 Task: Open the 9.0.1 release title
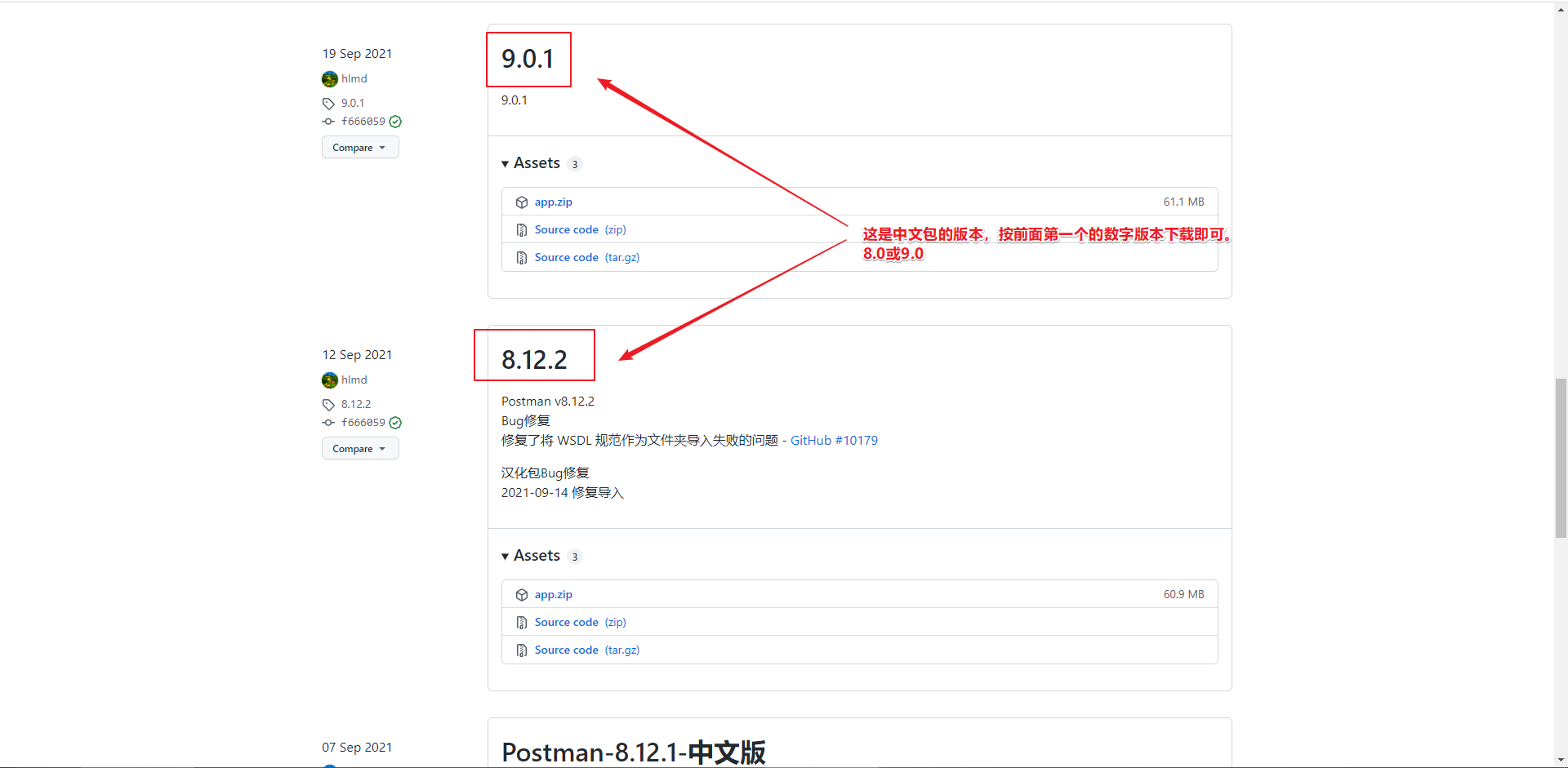point(528,59)
